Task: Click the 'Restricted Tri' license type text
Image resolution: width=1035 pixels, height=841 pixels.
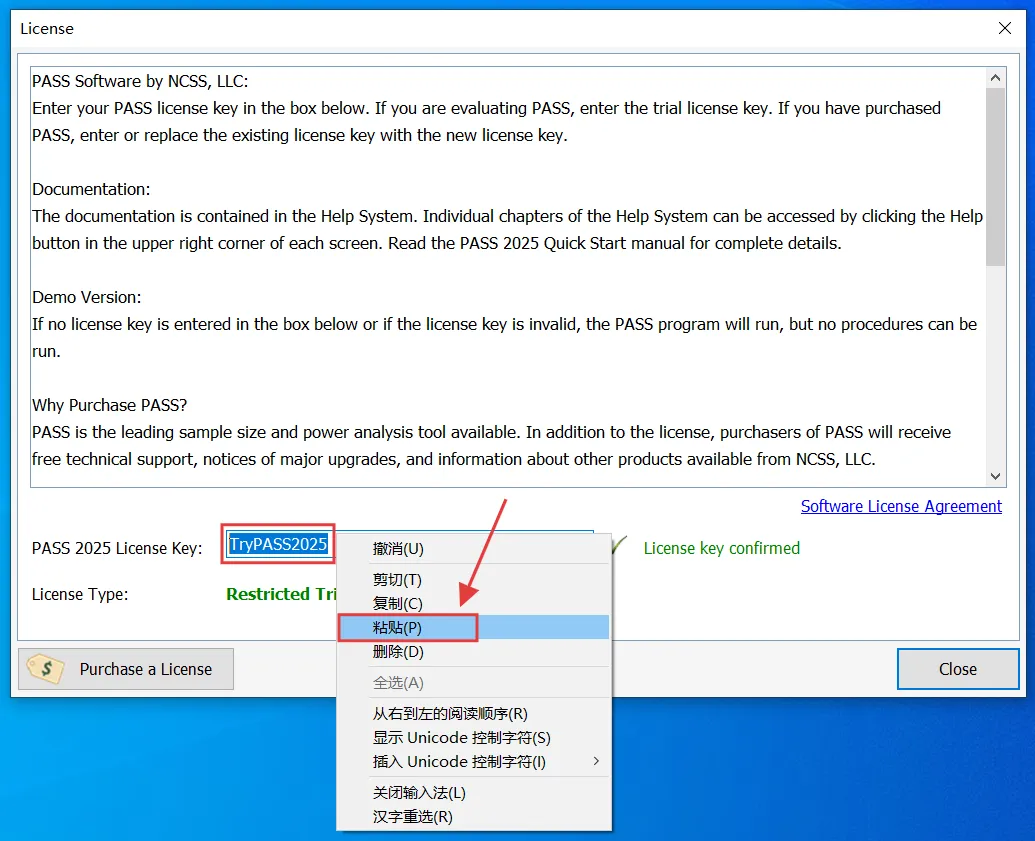Action: 281,594
